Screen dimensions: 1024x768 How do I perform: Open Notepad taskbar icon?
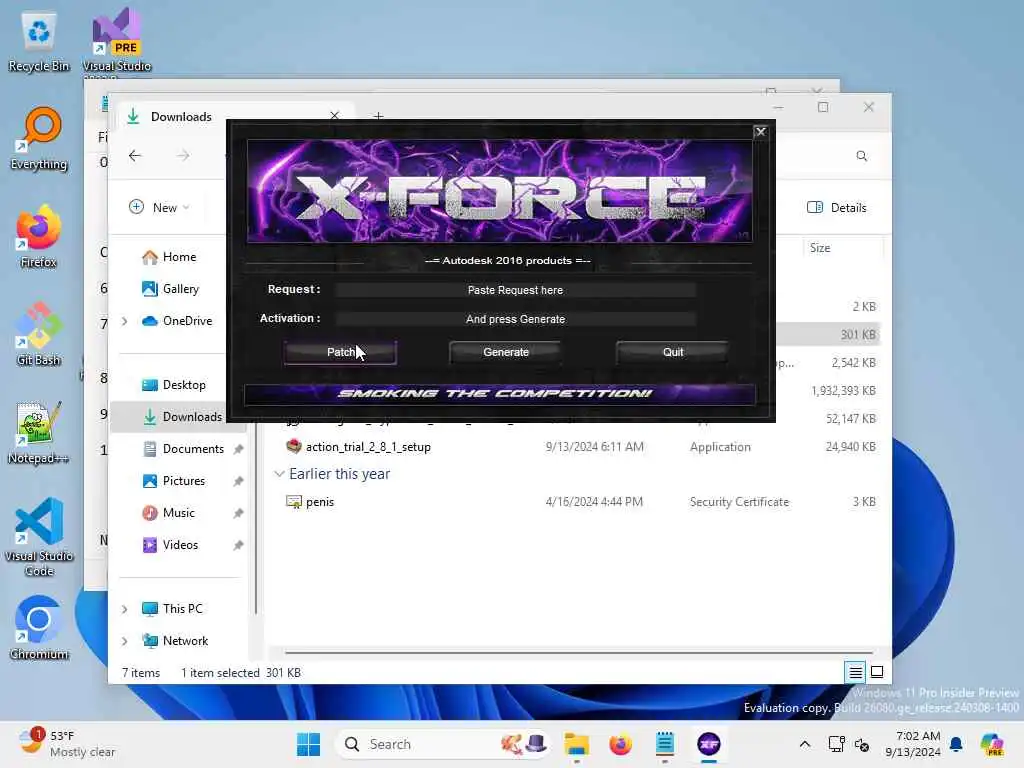point(665,744)
